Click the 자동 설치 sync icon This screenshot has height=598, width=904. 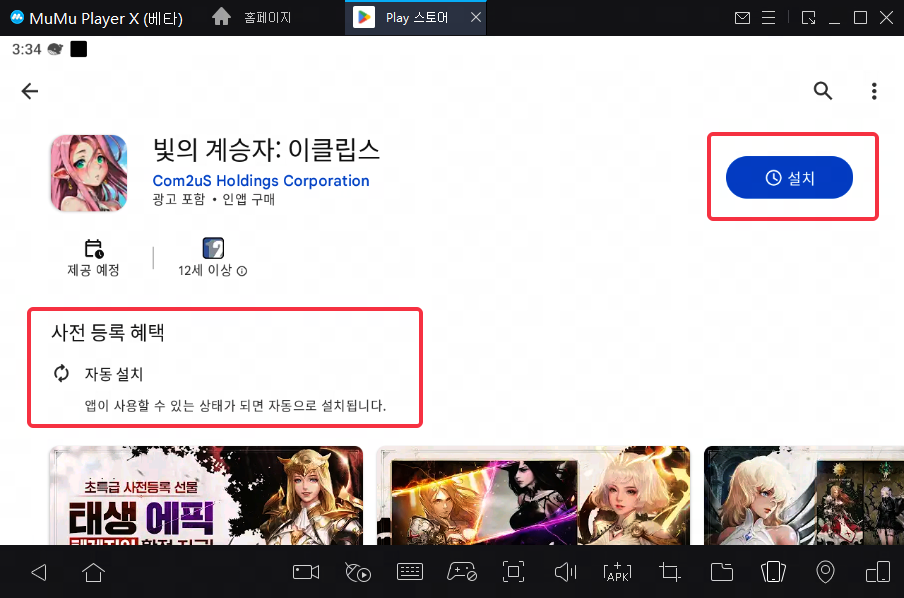(62, 374)
